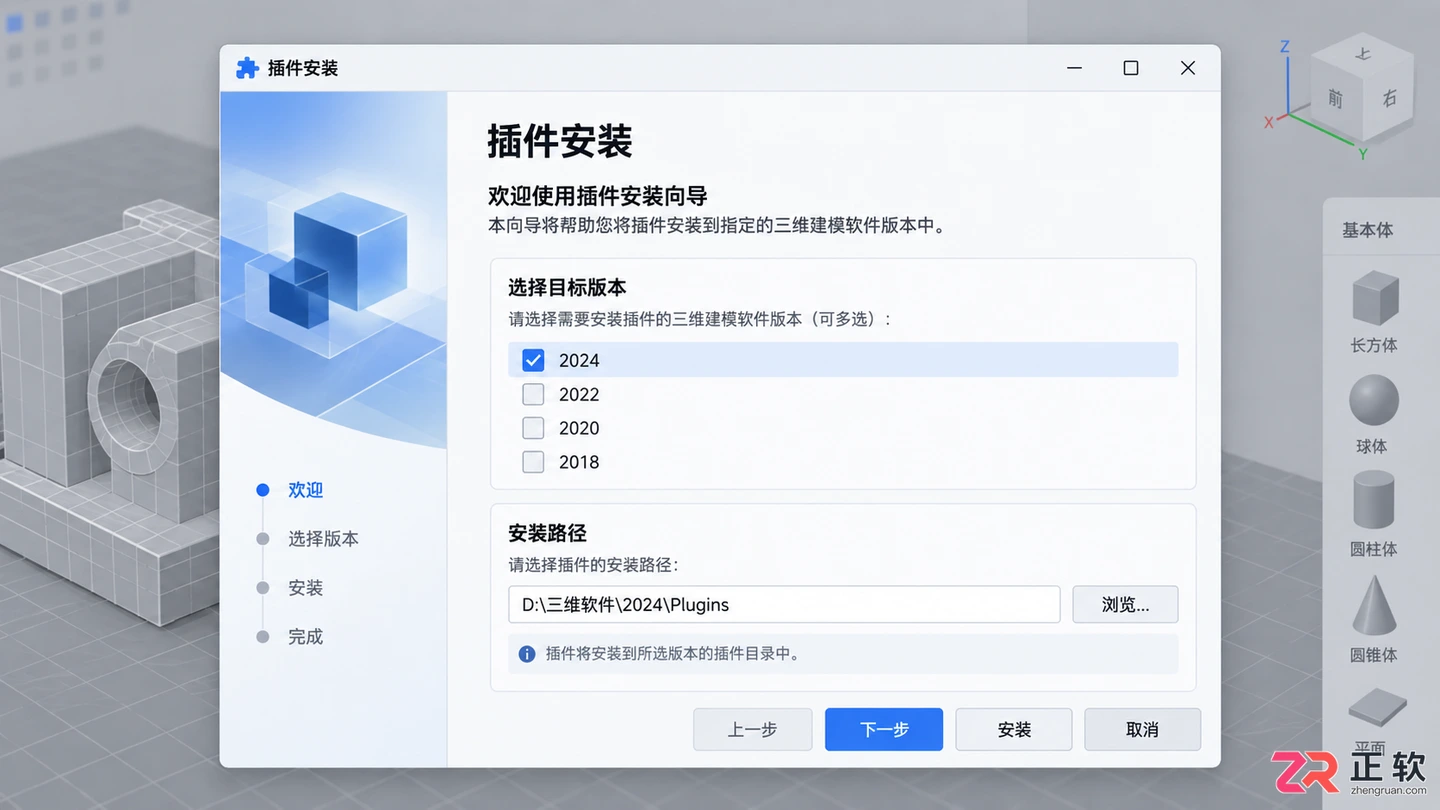
Task: Click the 右 face of the view cube
Action: [1388, 97]
